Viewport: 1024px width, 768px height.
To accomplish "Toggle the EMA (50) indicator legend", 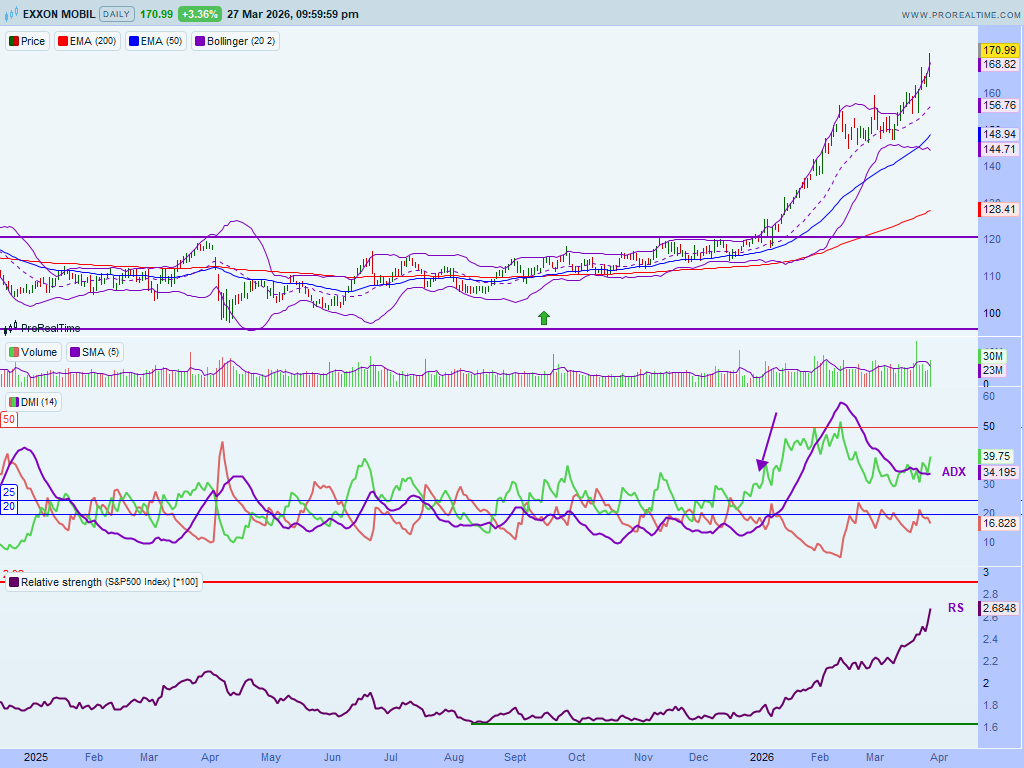I will click(156, 41).
